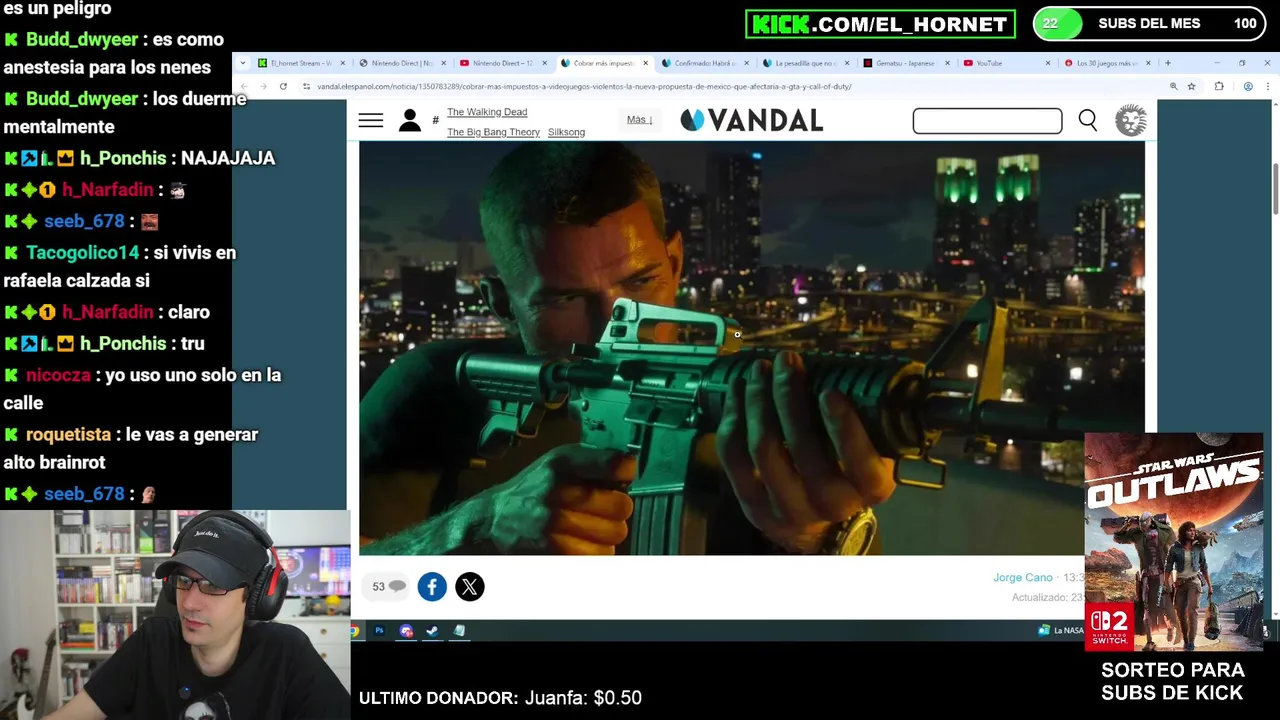View site information icon in address bar

306,86
